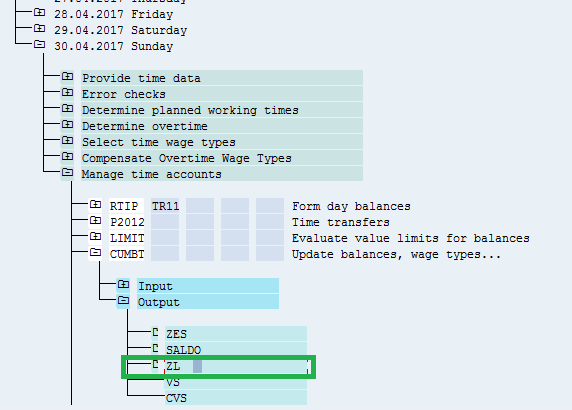Select the Input row
Image resolution: width=572 pixels, height=410 pixels.
coord(208,286)
